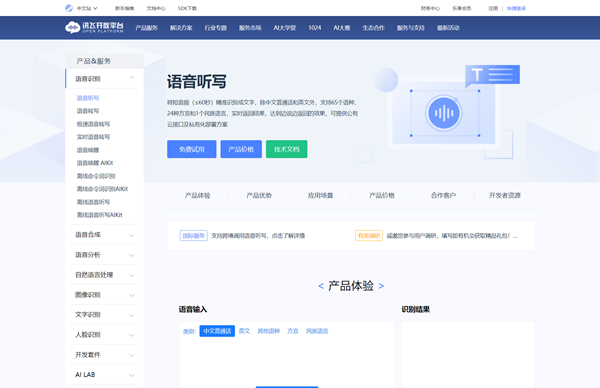Viewport: 600px width, 388px height.
Task: Click the 免费试用 button
Action: point(192,149)
